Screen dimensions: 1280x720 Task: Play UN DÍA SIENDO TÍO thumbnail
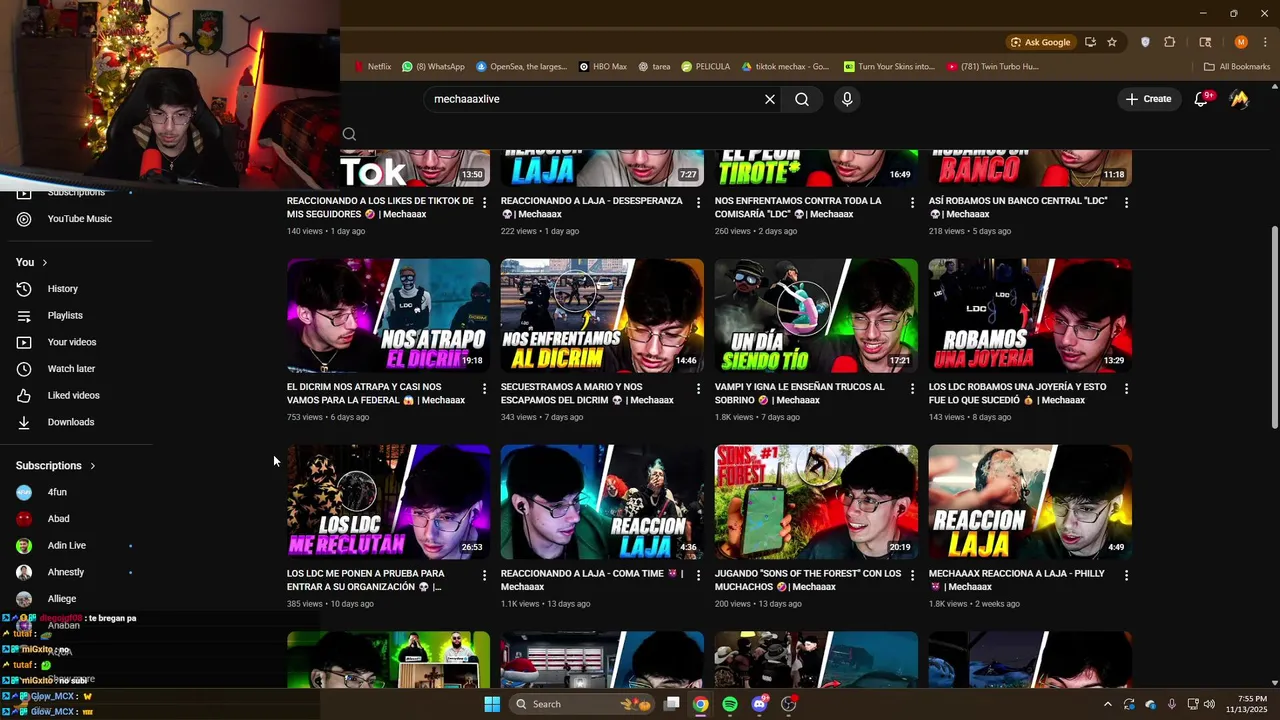816,316
